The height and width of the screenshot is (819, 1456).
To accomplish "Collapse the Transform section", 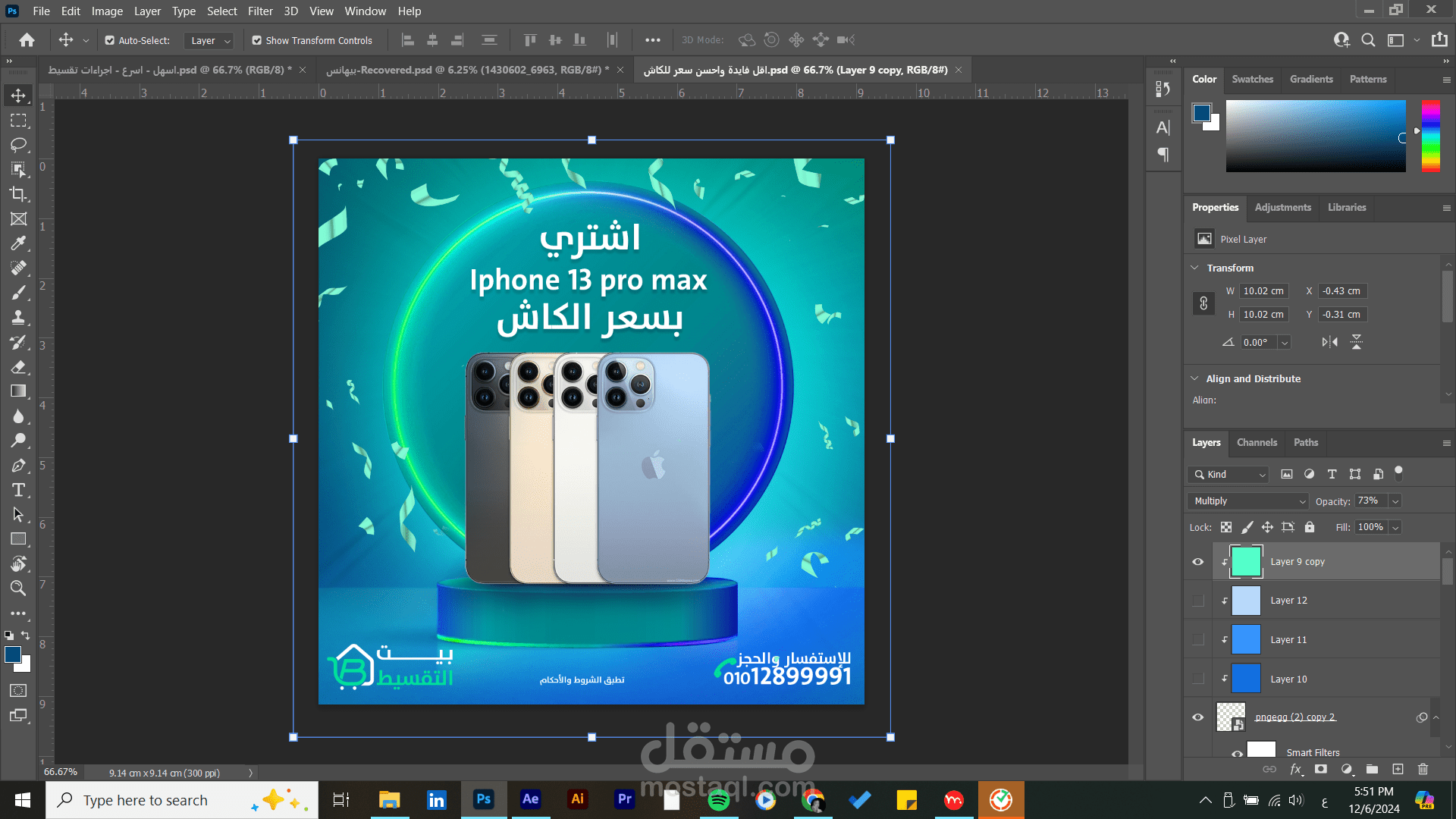I will [x=1195, y=268].
